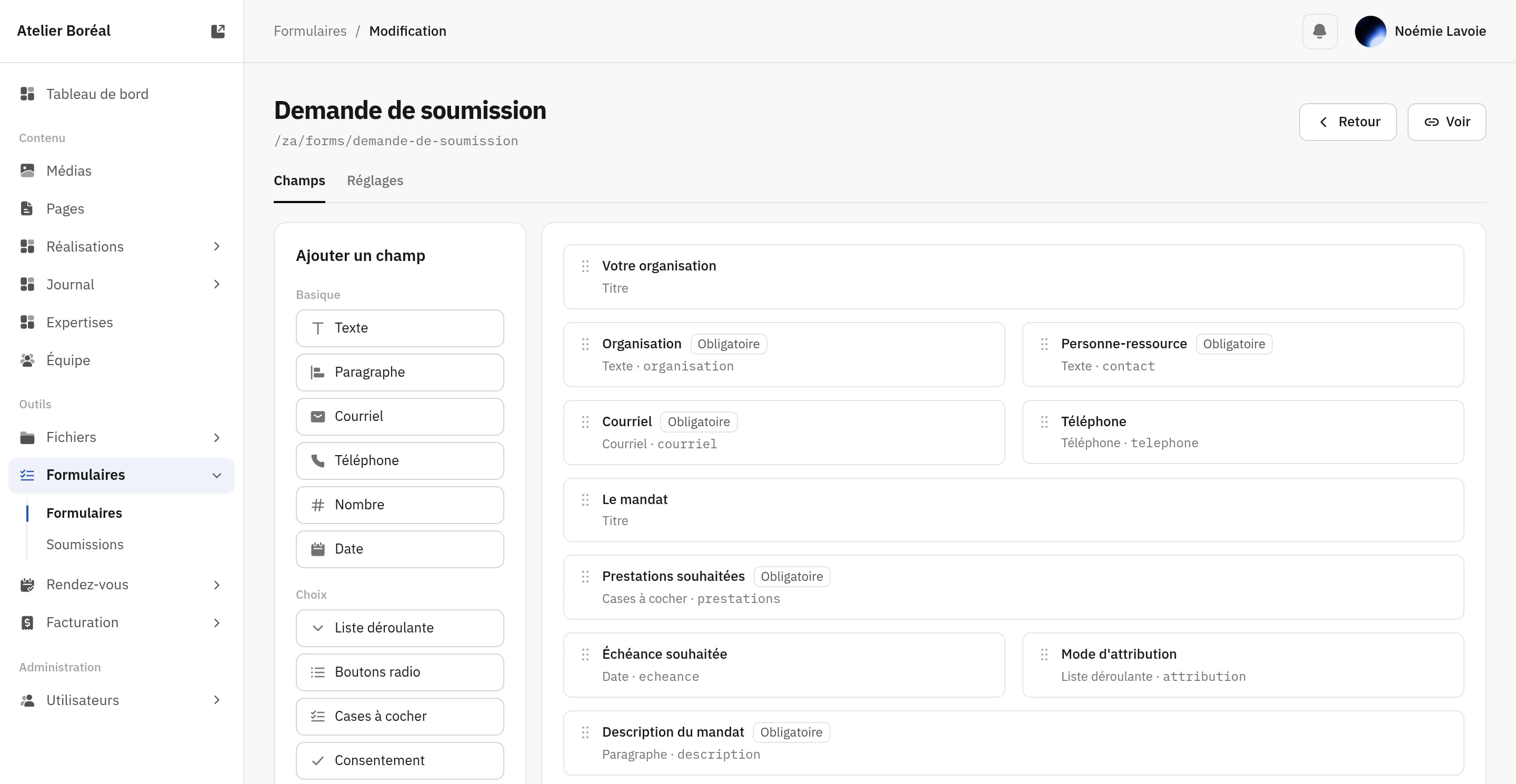This screenshot has width=1516, height=784.
Task: Click the Fichiers folder icon
Action: (27, 437)
